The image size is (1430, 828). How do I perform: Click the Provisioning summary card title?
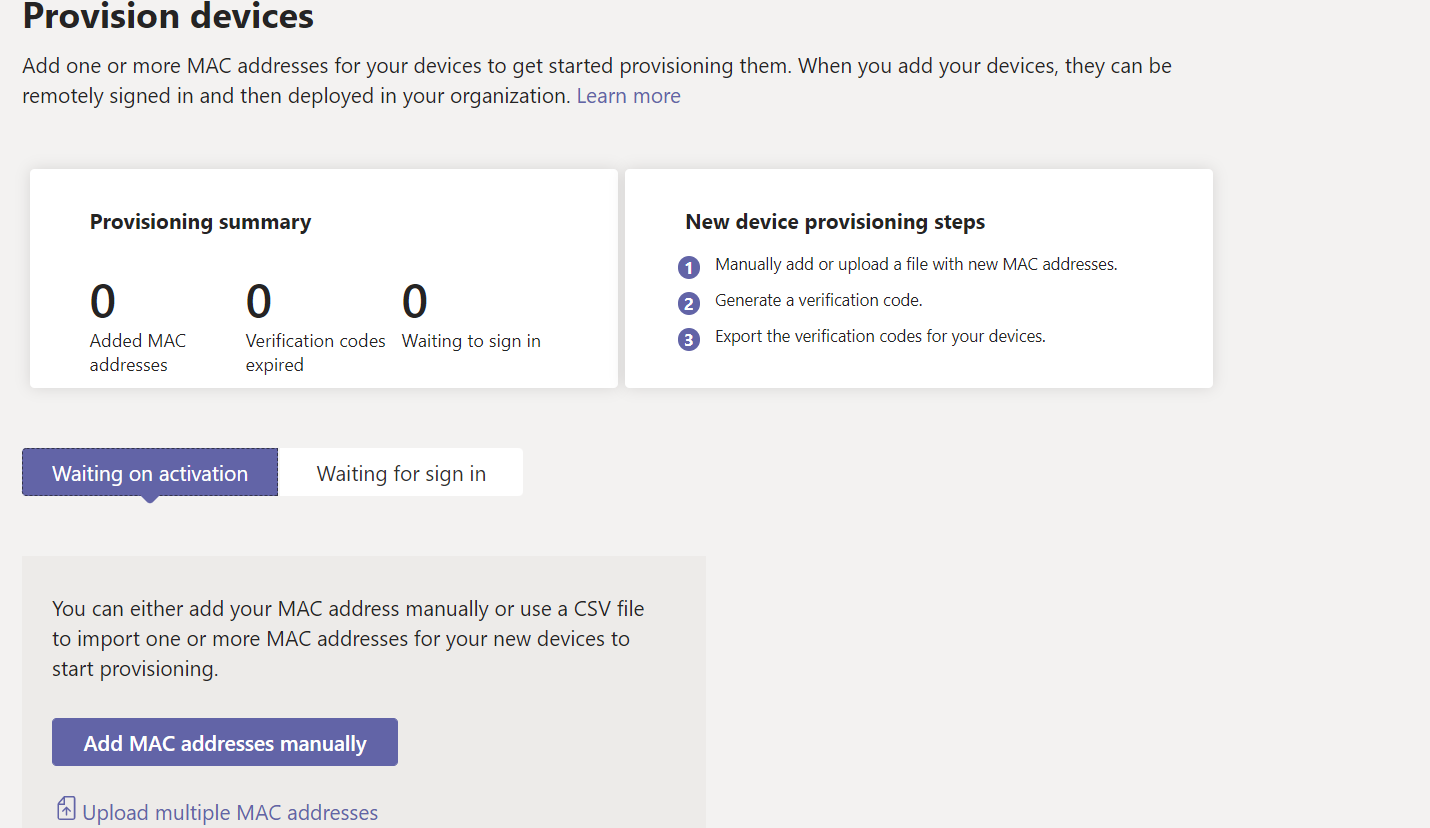tap(200, 222)
